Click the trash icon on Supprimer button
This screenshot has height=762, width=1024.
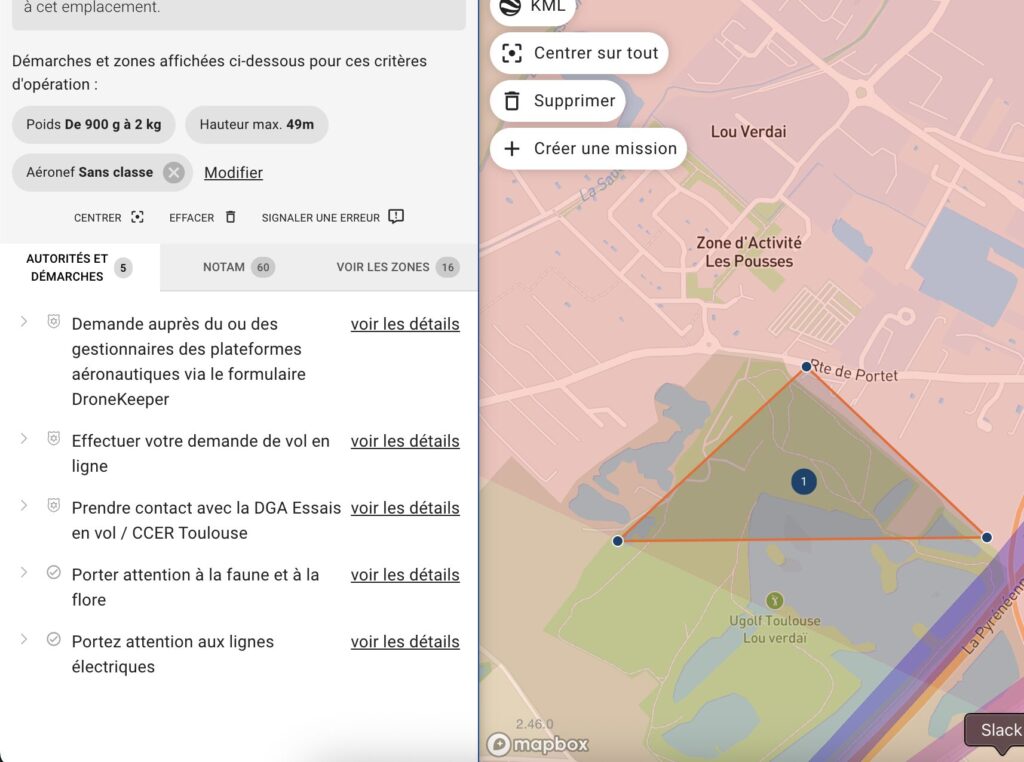tap(513, 100)
